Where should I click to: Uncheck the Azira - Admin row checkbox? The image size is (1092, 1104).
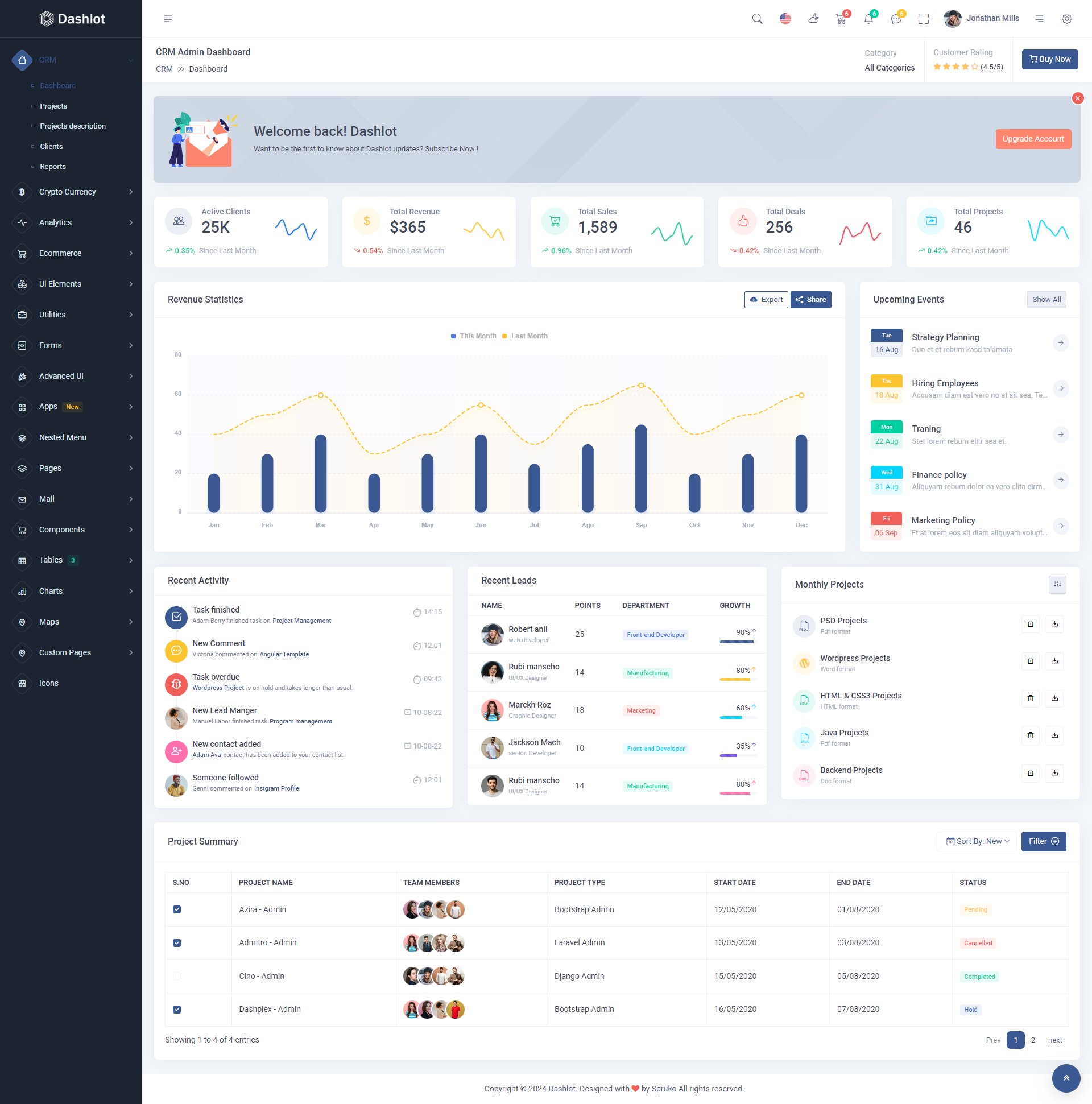coord(177,909)
